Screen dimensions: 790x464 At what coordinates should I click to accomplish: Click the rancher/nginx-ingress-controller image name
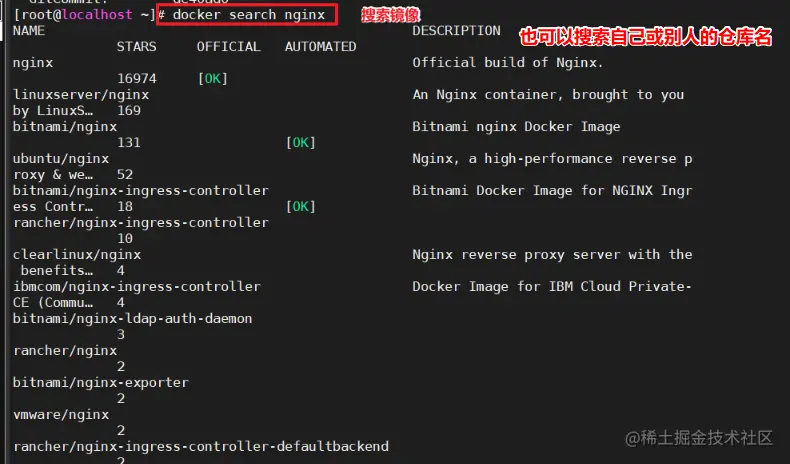click(x=141, y=223)
